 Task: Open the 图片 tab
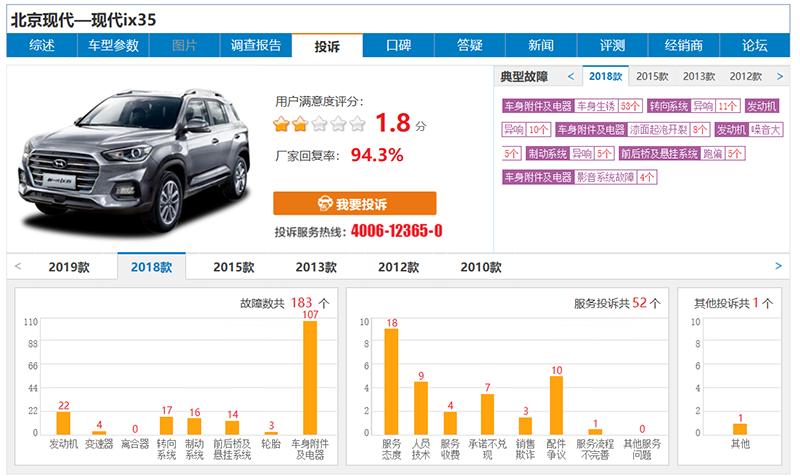pos(184,45)
